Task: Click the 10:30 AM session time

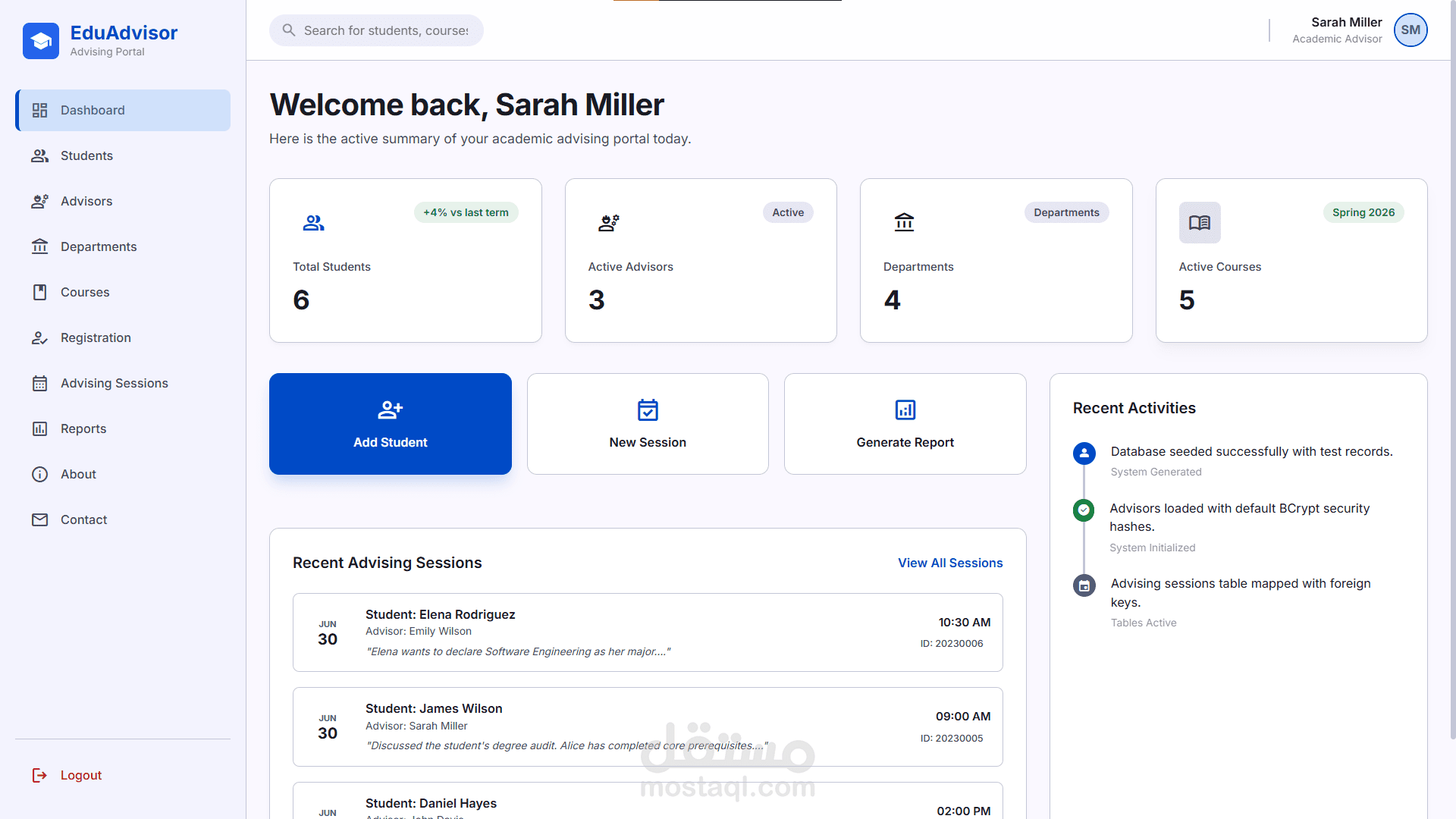Action: click(965, 622)
